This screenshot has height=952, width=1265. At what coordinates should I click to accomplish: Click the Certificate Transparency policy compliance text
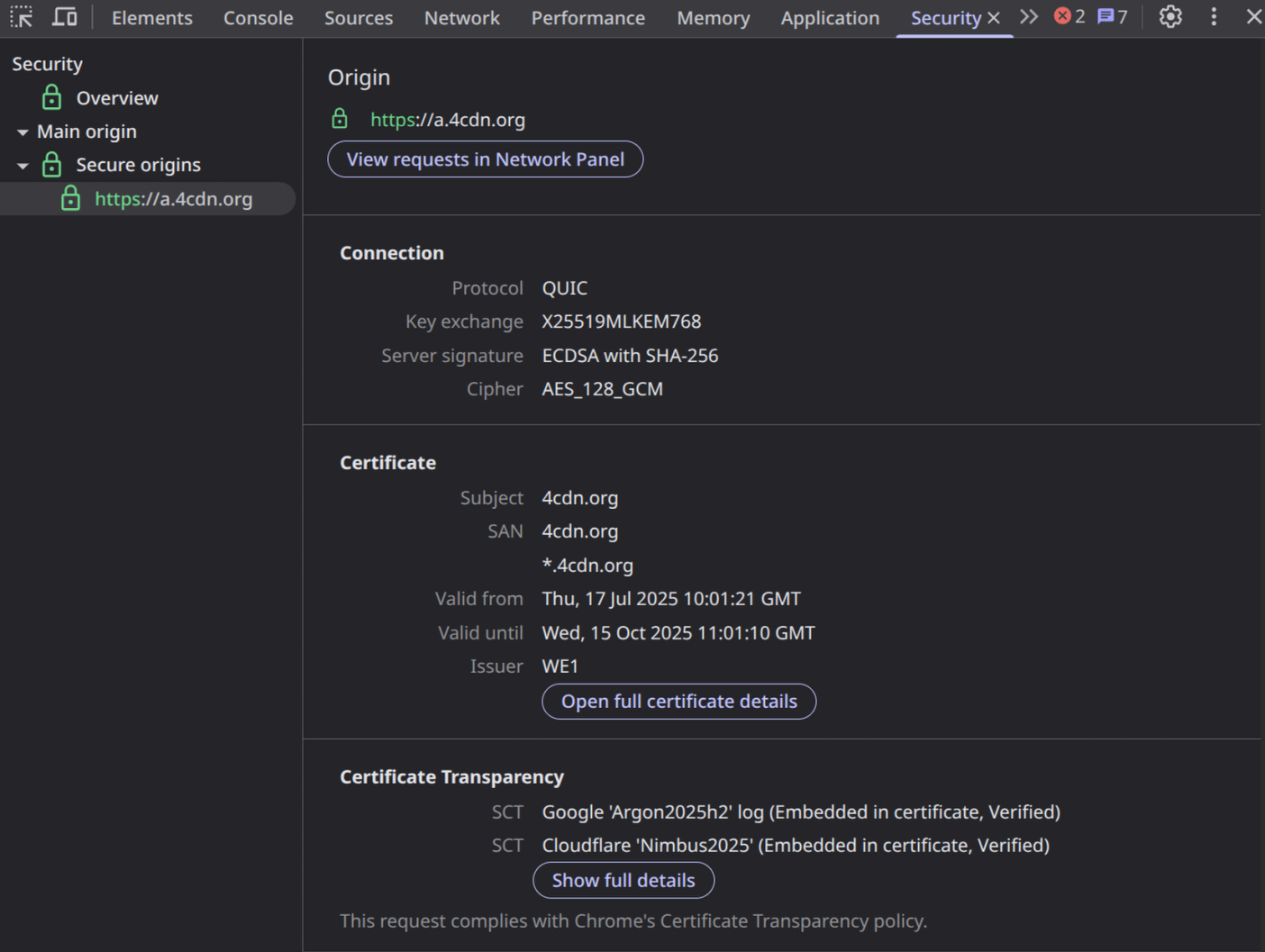pyautogui.click(x=633, y=921)
